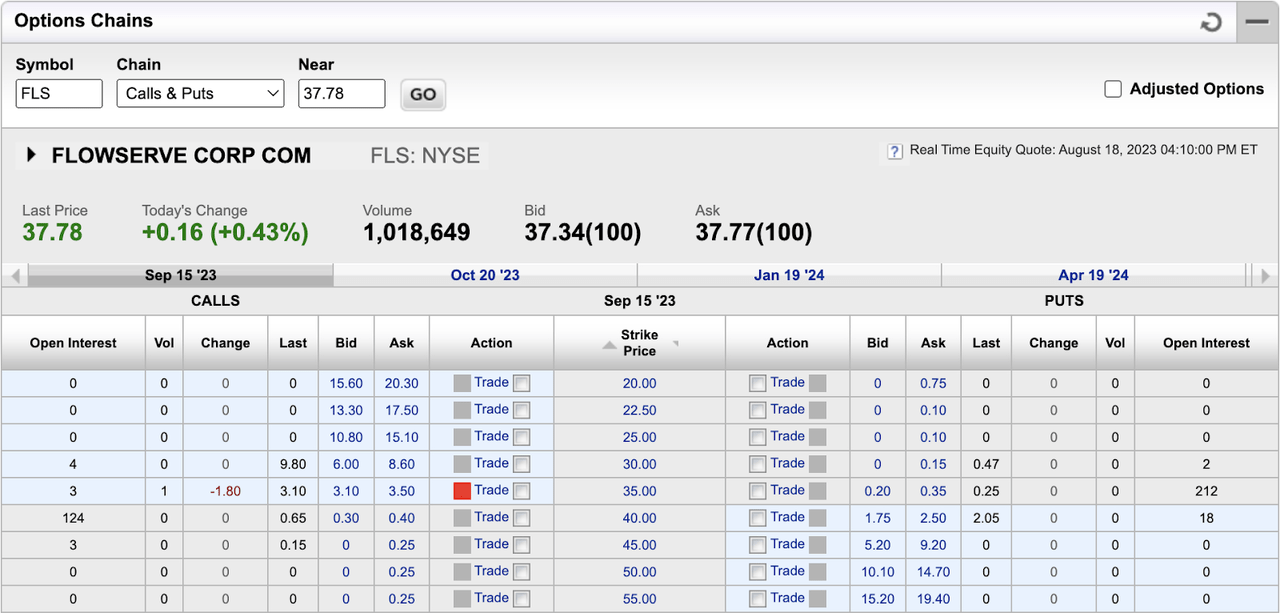This screenshot has width=1280, height=613.
Task: Enable the Adjusted Options checkbox
Action: click(1113, 89)
